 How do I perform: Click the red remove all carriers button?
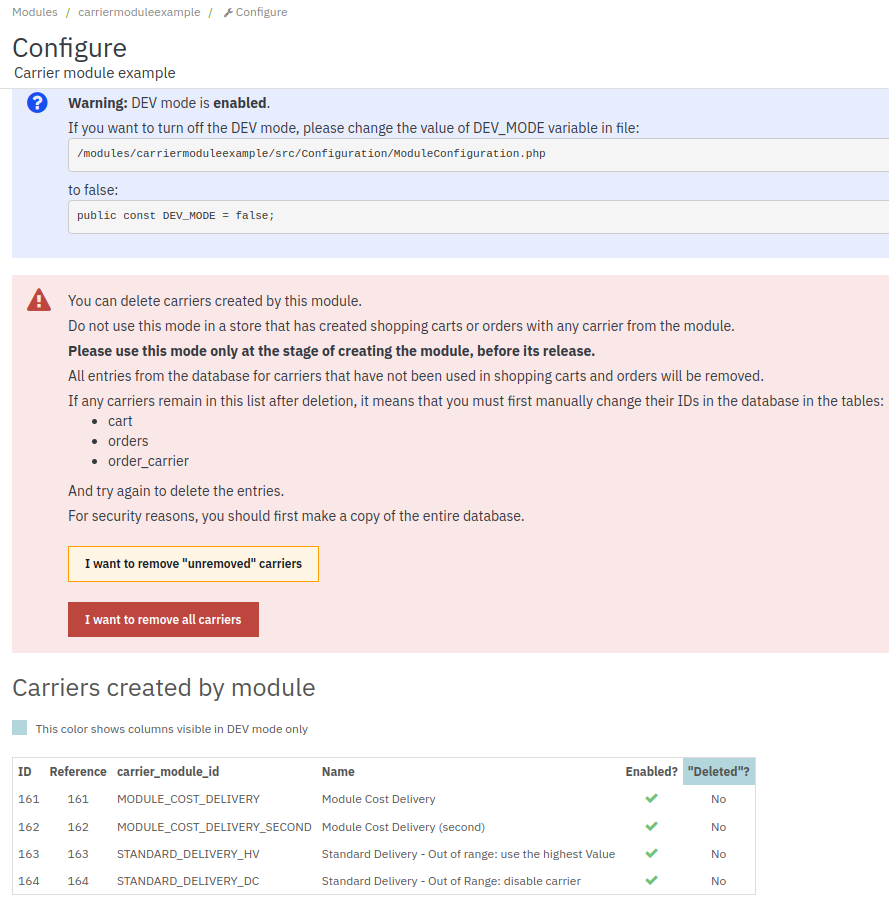click(x=163, y=619)
